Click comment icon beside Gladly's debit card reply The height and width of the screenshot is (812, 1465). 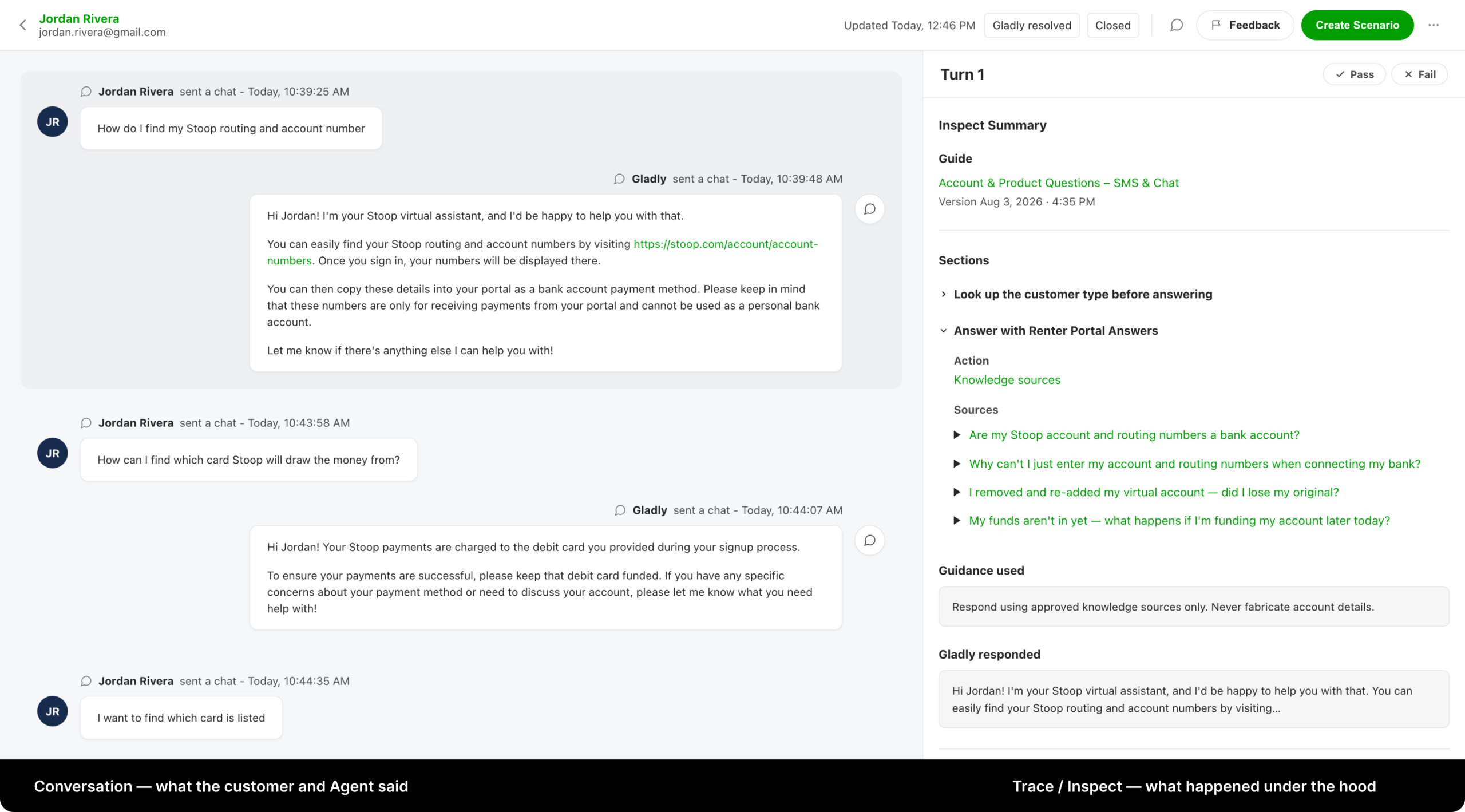click(x=869, y=541)
